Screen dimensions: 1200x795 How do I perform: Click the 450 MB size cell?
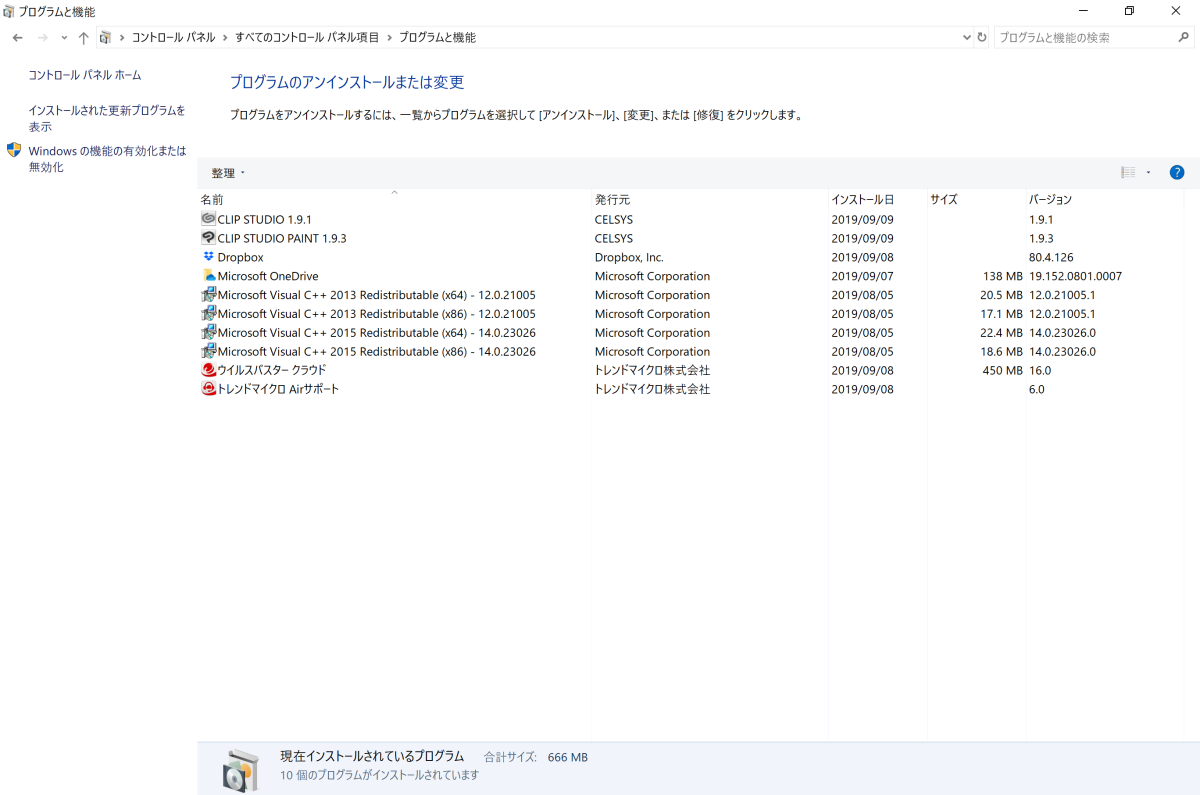coord(1003,370)
